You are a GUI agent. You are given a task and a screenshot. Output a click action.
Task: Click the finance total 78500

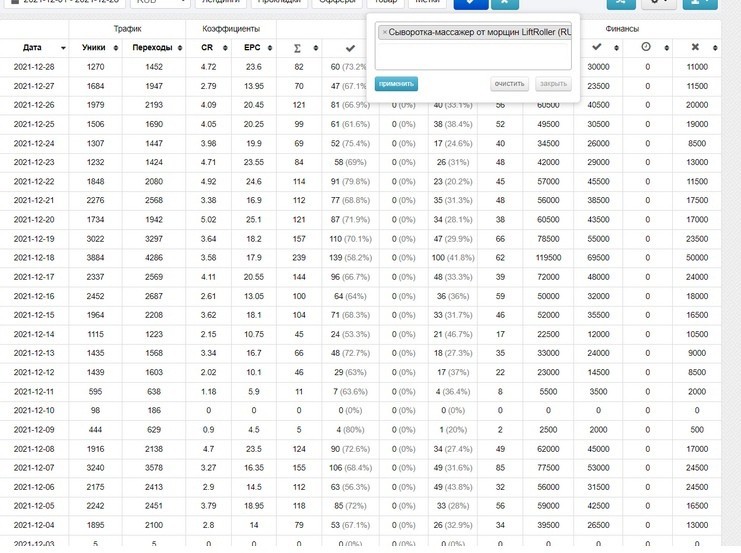[549, 239]
